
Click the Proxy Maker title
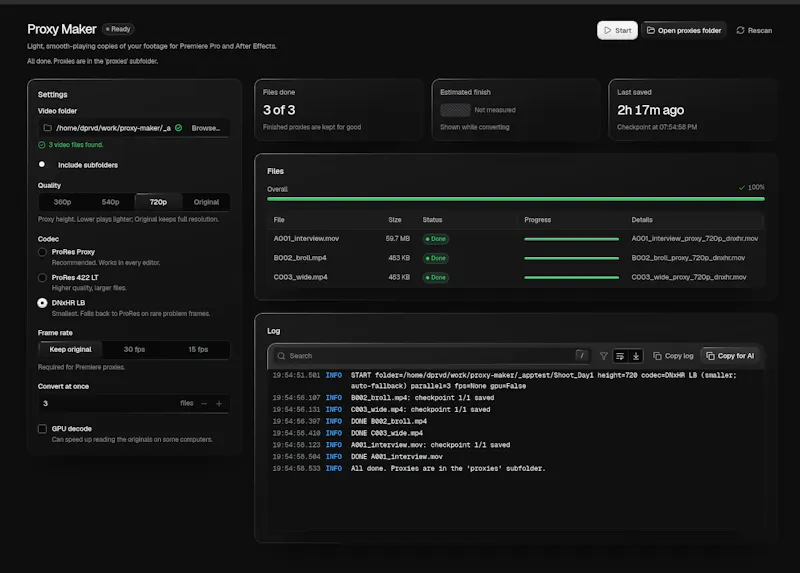click(x=62, y=29)
